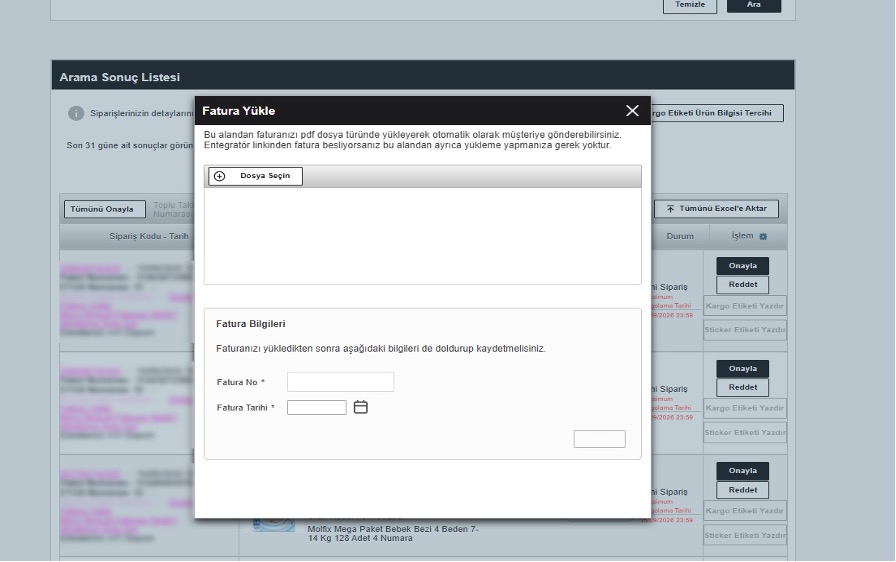Click second order's Kargo Etiketi Yazdır
The width and height of the screenshot is (896, 562).
(x=745, y=408)
